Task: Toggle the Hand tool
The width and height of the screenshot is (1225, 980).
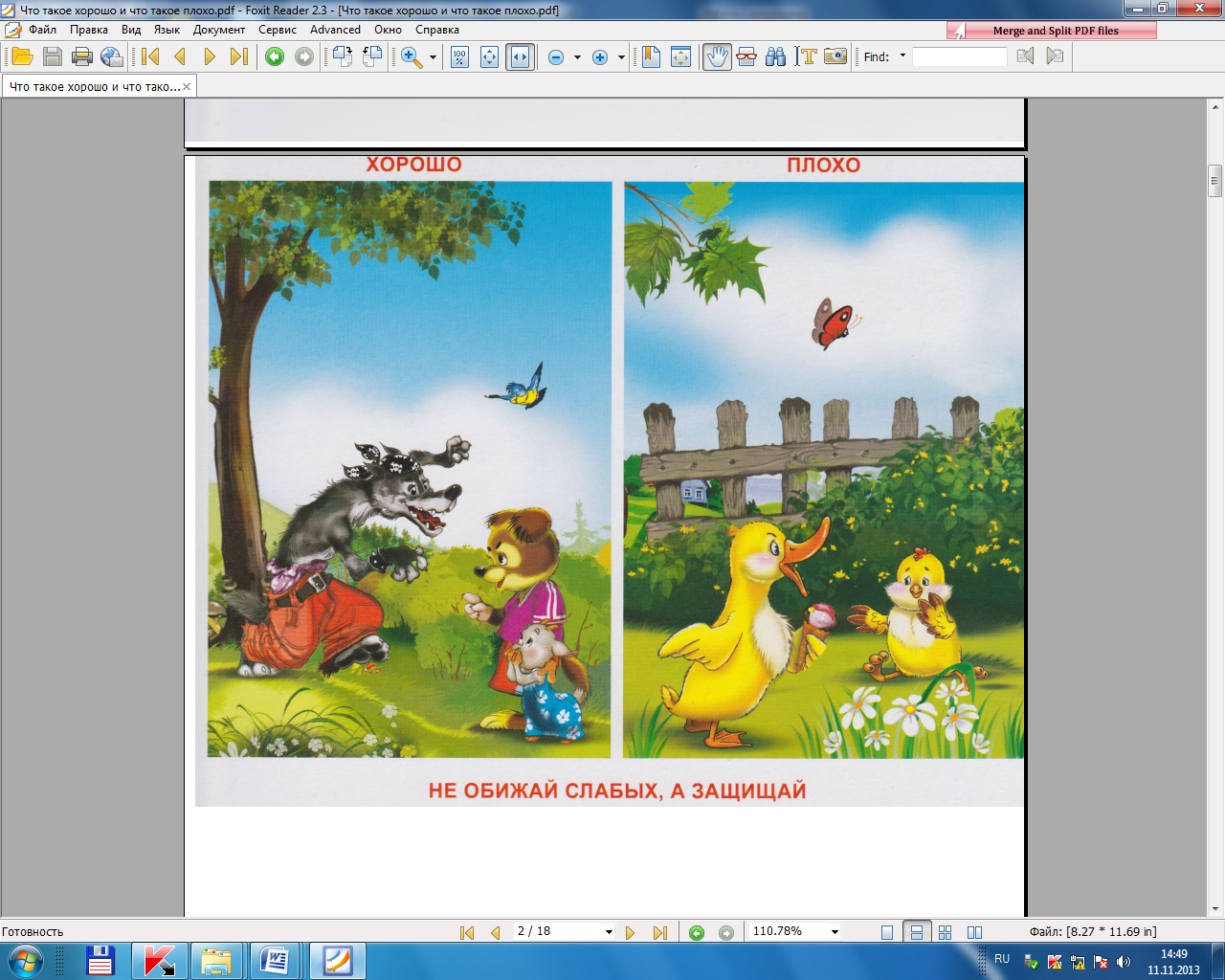Action: [717, 56]
